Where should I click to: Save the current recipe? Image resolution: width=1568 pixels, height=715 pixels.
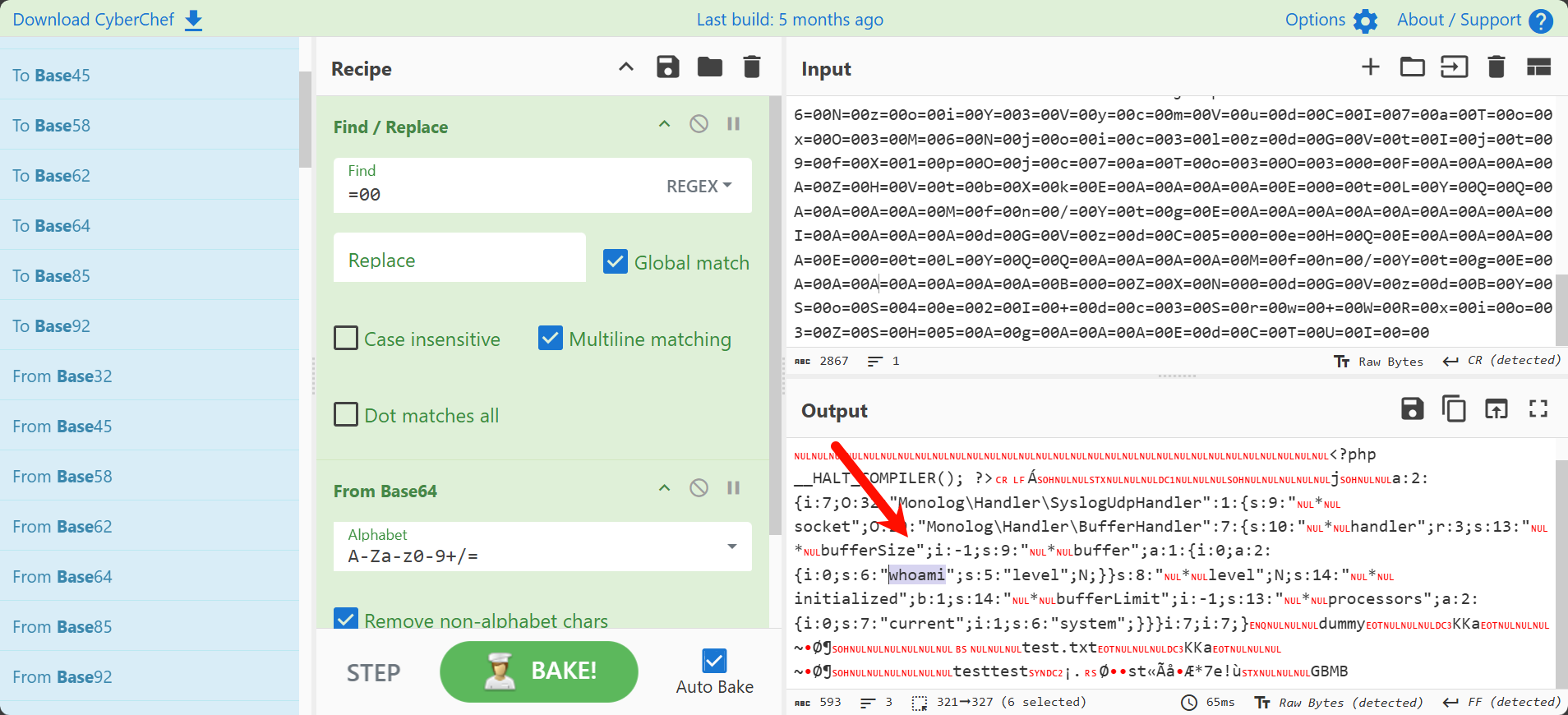click(667, 67)
